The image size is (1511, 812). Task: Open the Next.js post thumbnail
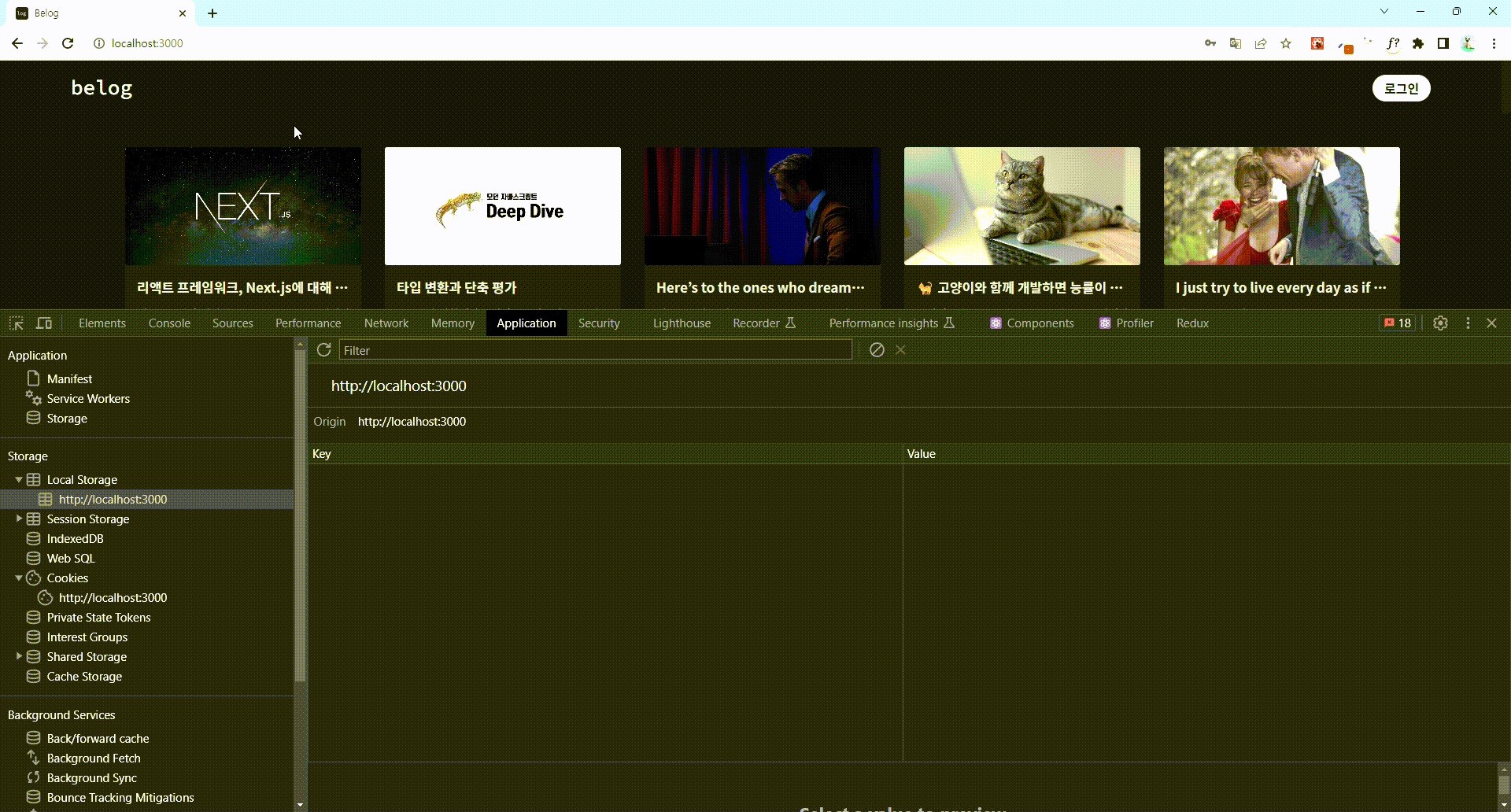243,206
